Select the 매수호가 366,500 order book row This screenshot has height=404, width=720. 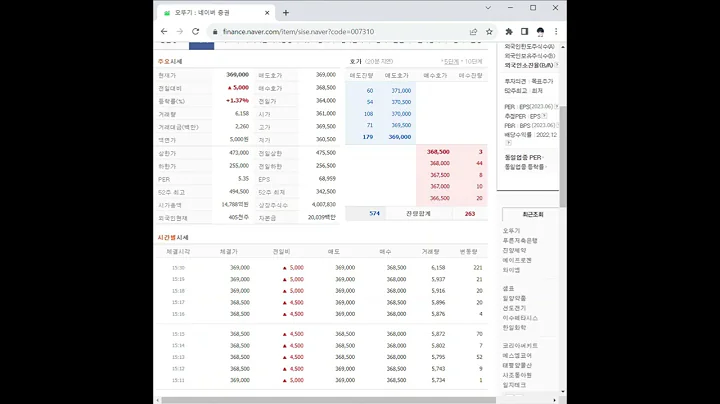(452, 198)
